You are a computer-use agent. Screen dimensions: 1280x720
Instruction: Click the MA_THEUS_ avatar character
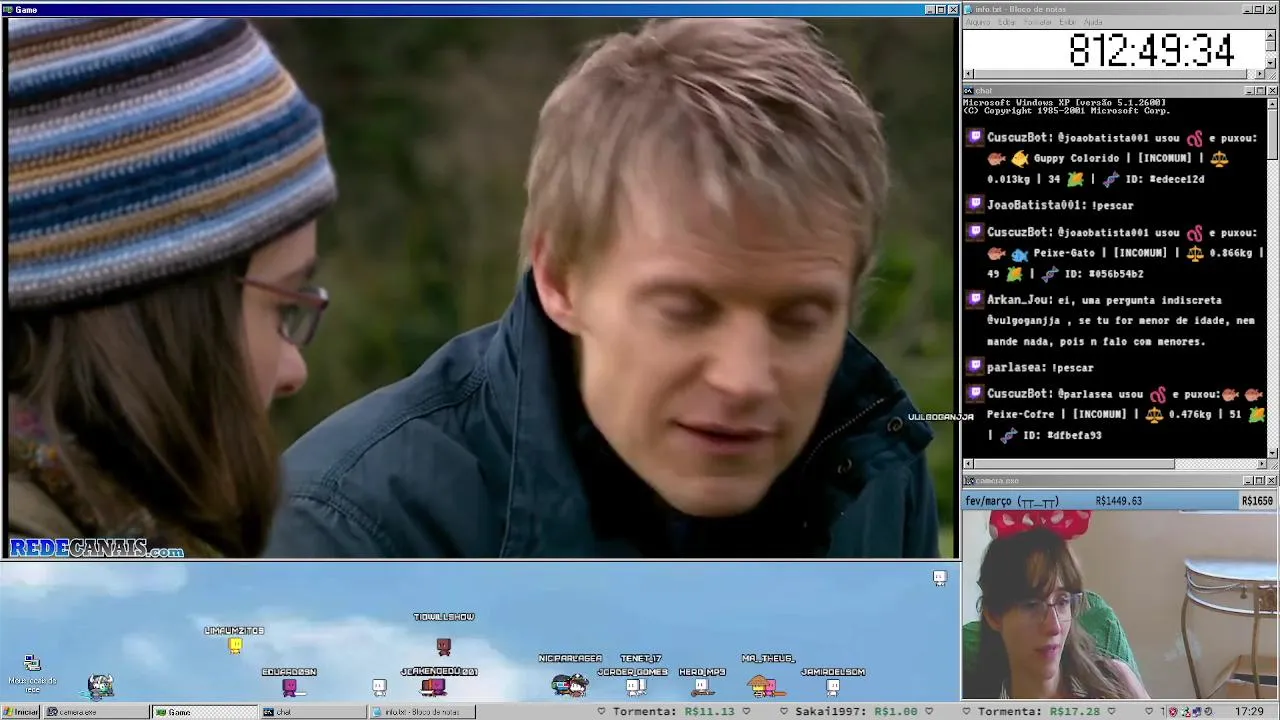pyautogui.click(x=763, y=685)
